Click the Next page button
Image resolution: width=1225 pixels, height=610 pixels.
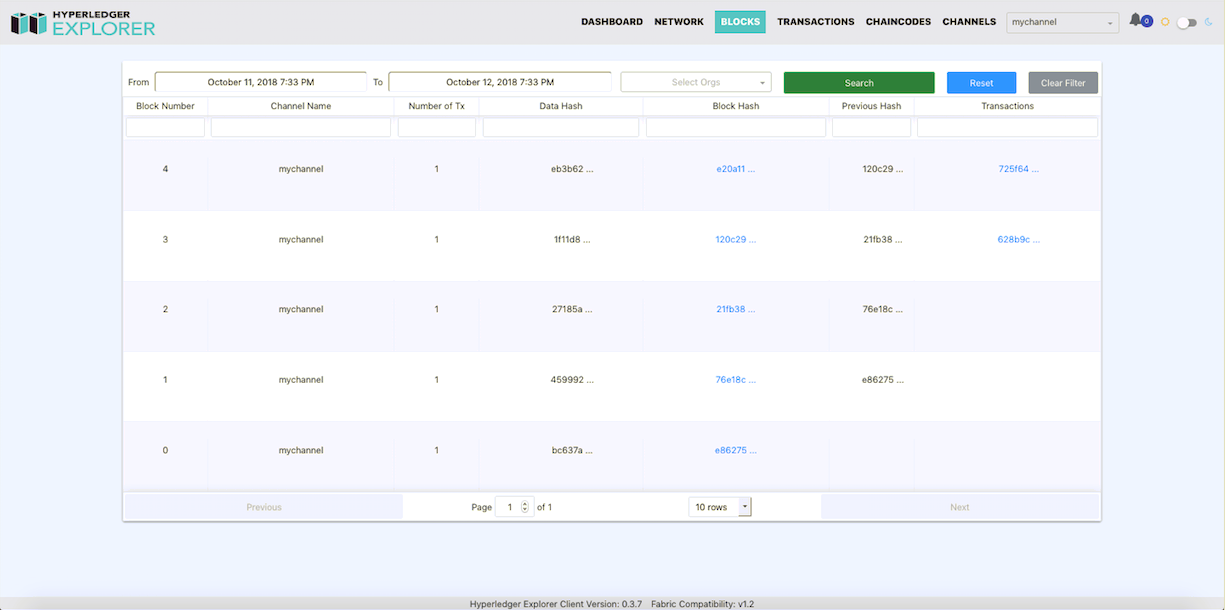960,507
